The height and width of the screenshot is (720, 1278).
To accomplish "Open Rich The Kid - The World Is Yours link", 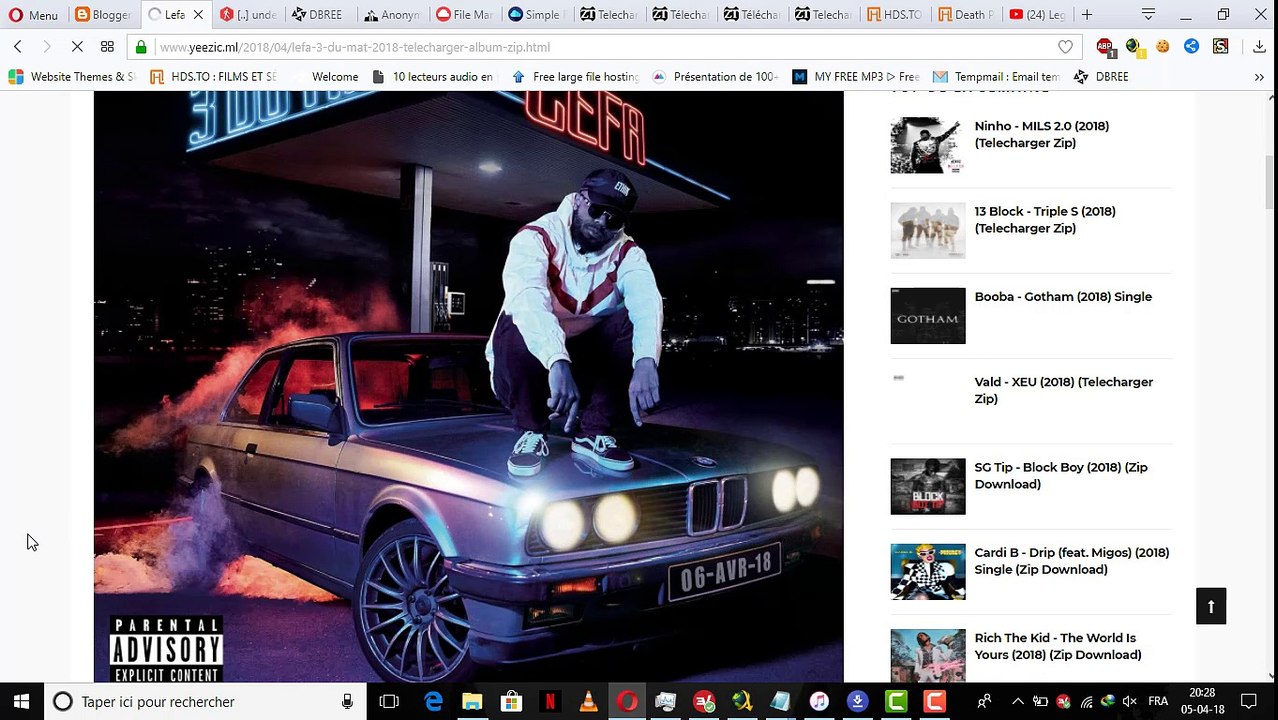I will click(1057, 646).
